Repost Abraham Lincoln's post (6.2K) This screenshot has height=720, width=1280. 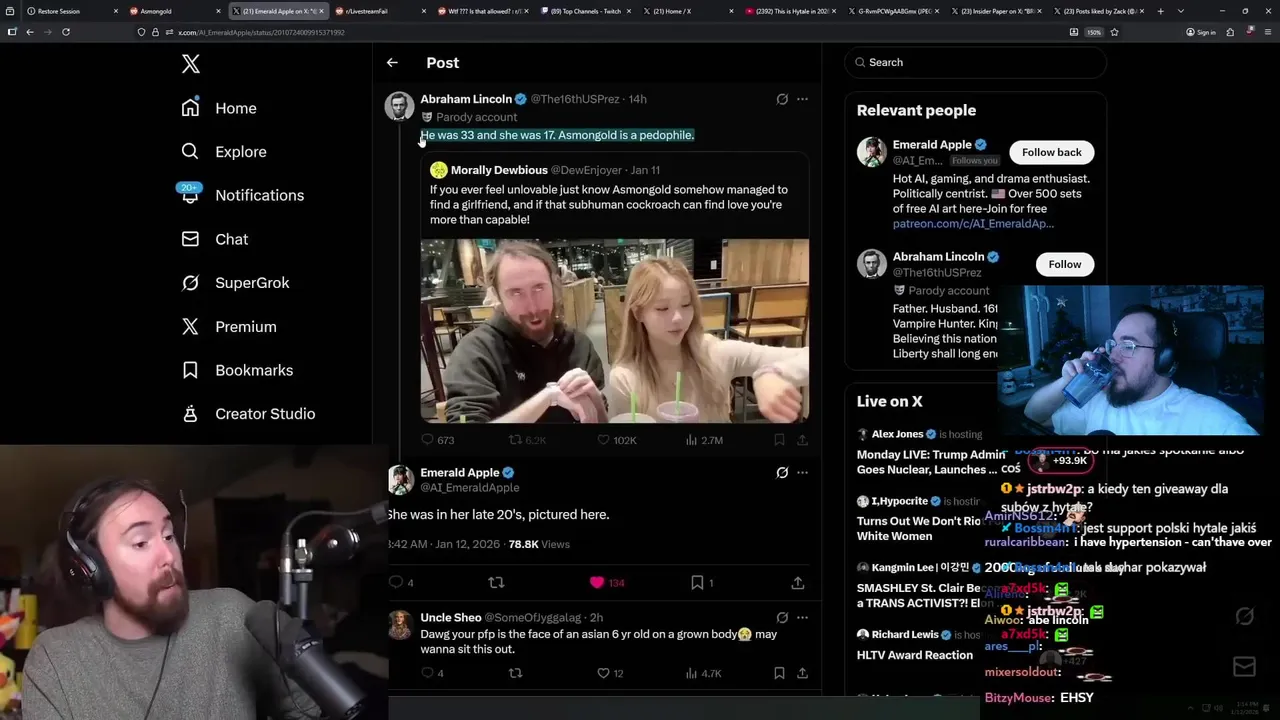tap(527, 440)
